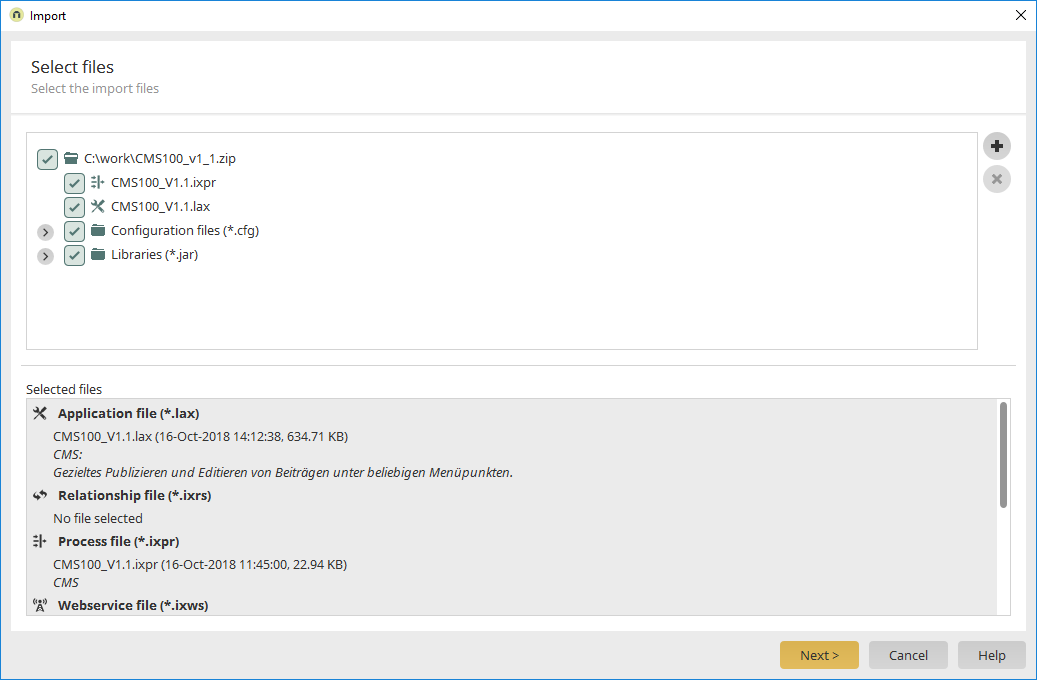
Task: Select the Libraries (*.jar) row
Action: 155,255
